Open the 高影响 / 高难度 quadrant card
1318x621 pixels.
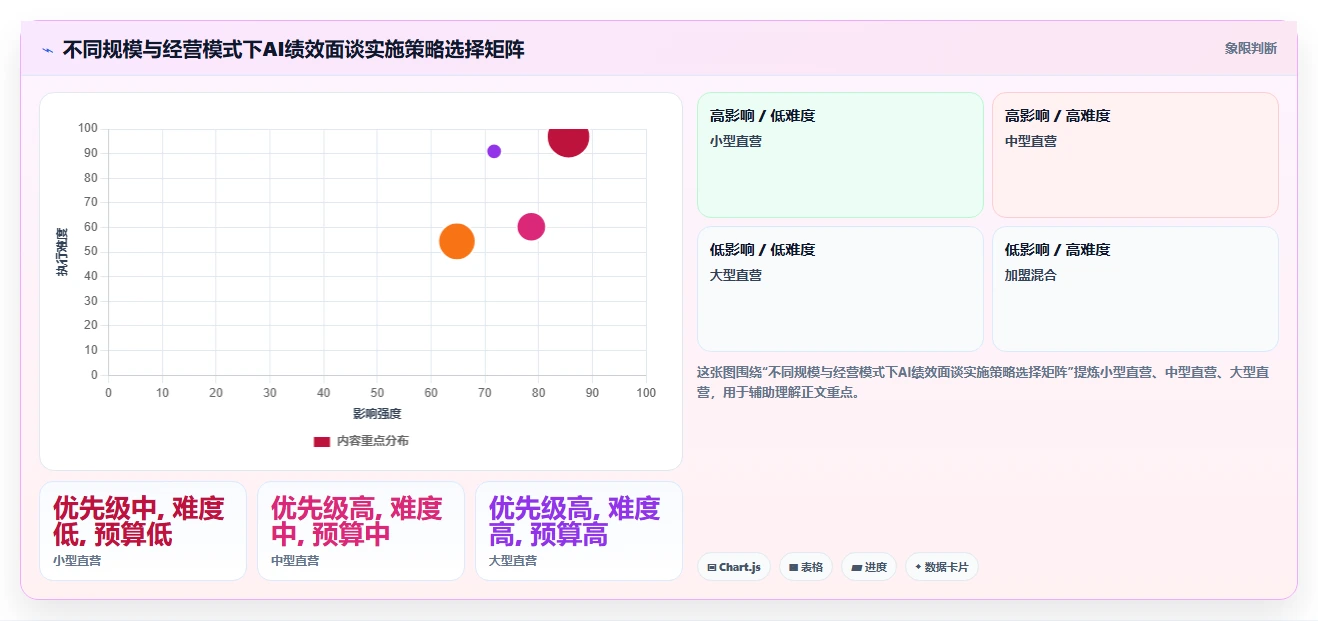pos(1135,155)
